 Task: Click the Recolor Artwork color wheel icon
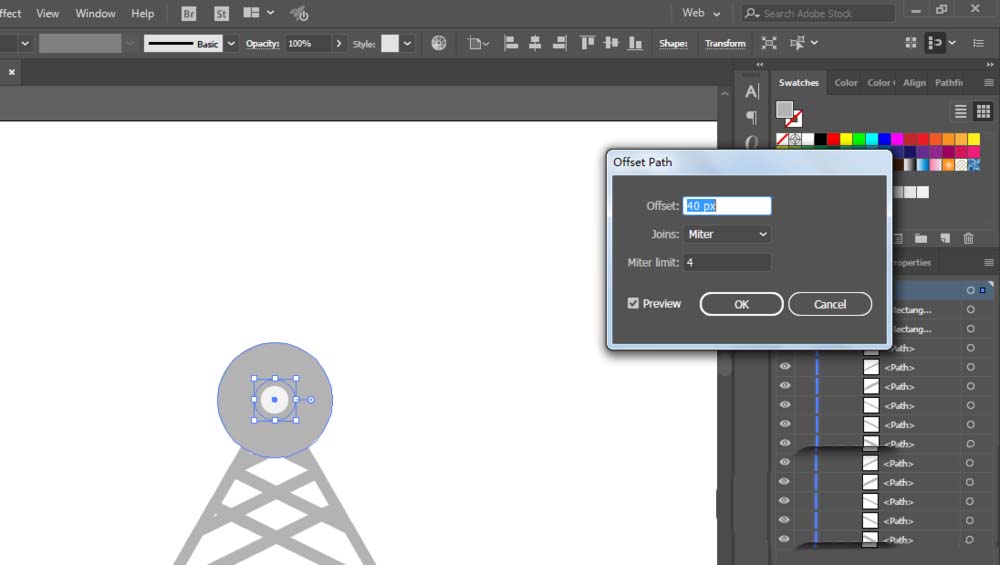click(x=438, y=43)
